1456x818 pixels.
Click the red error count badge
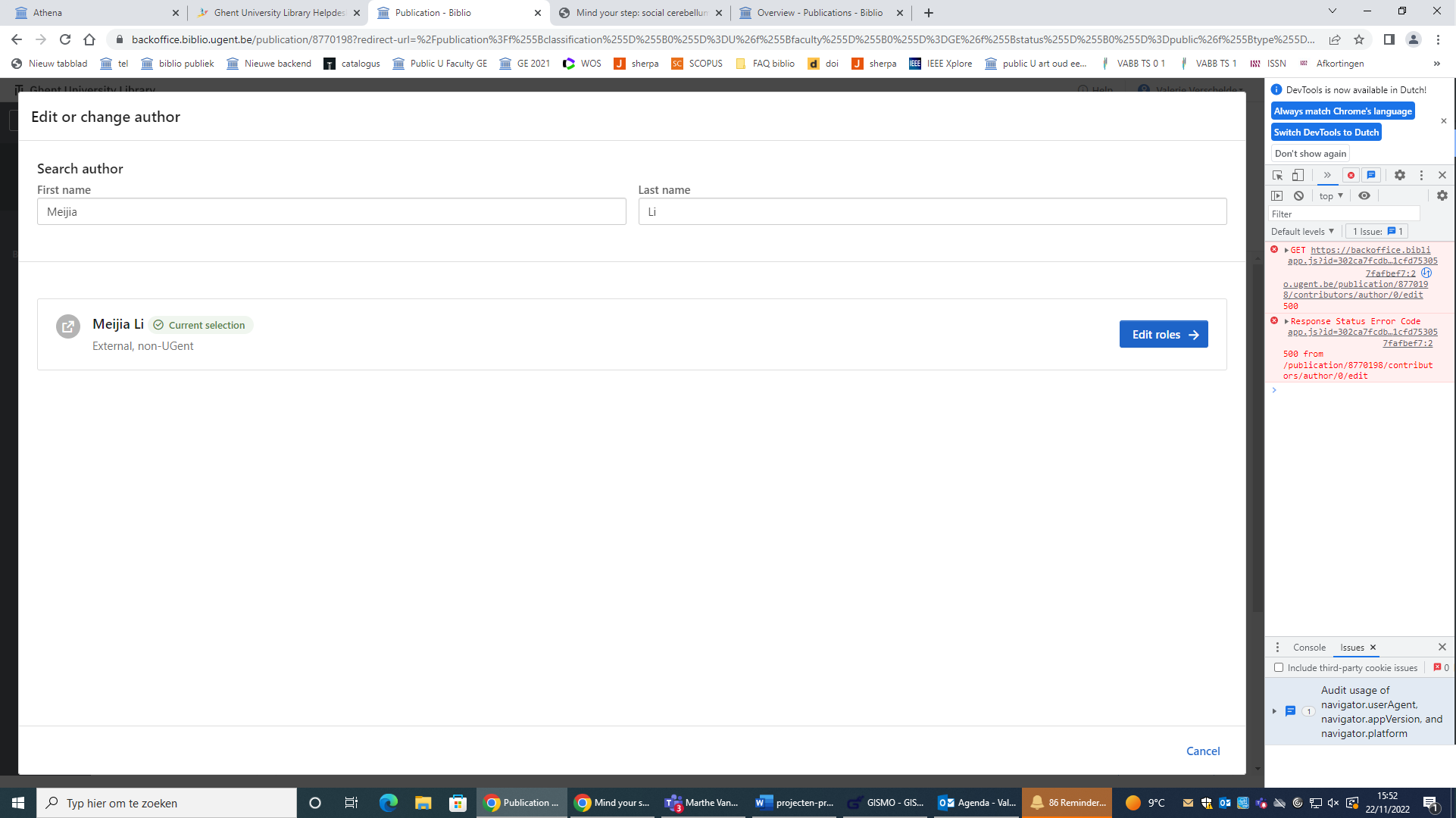pyautogui.click(x=1351, y=175)
